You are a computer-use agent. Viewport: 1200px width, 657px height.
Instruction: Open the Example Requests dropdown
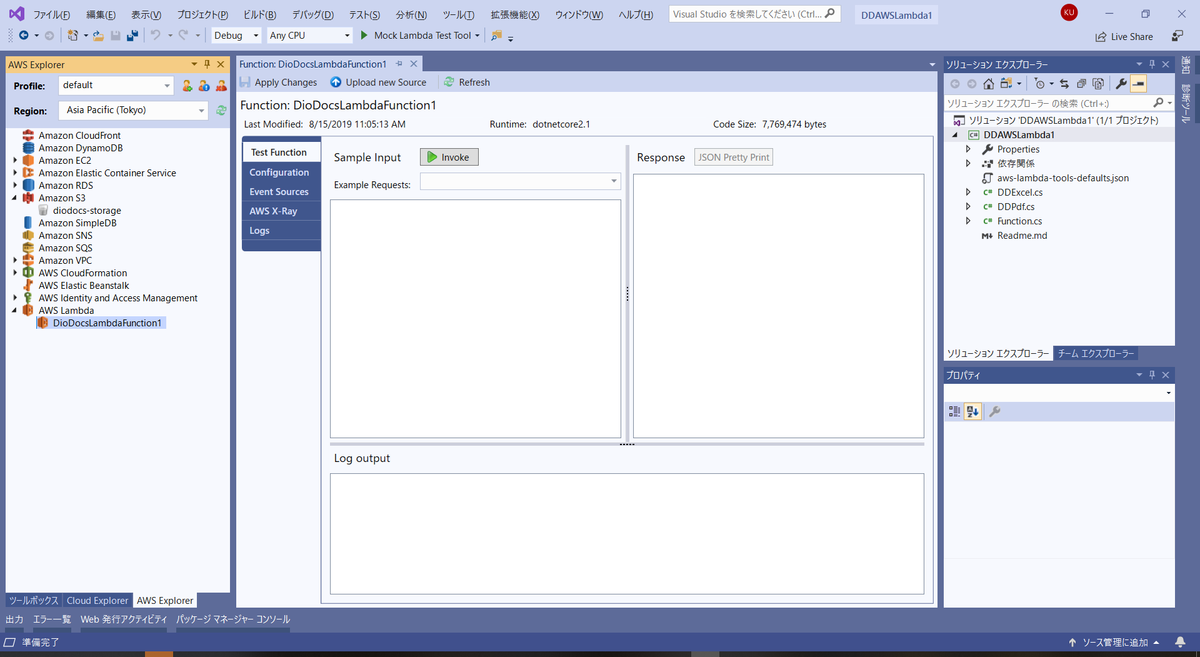point(520,182)
